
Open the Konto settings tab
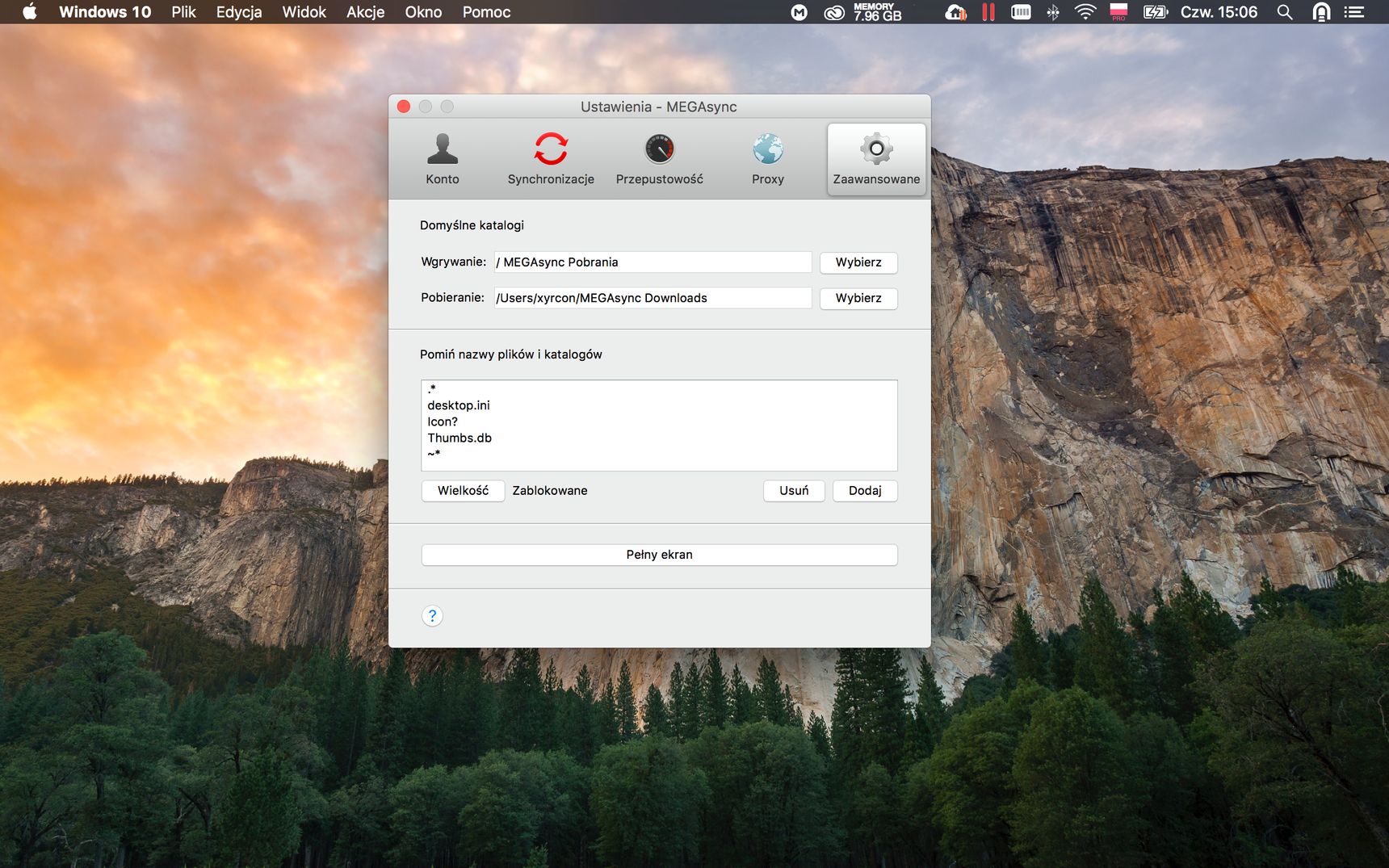pyautogui.click(x=442, y=159)
